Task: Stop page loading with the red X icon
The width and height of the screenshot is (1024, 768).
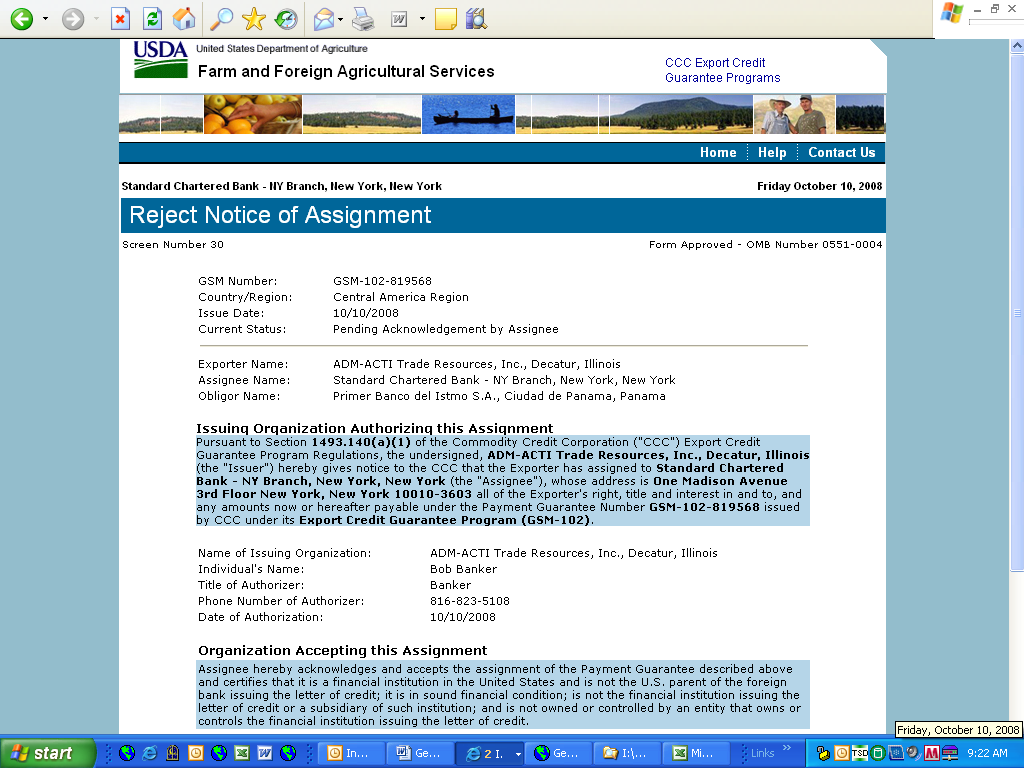Action: coord(120,19)
